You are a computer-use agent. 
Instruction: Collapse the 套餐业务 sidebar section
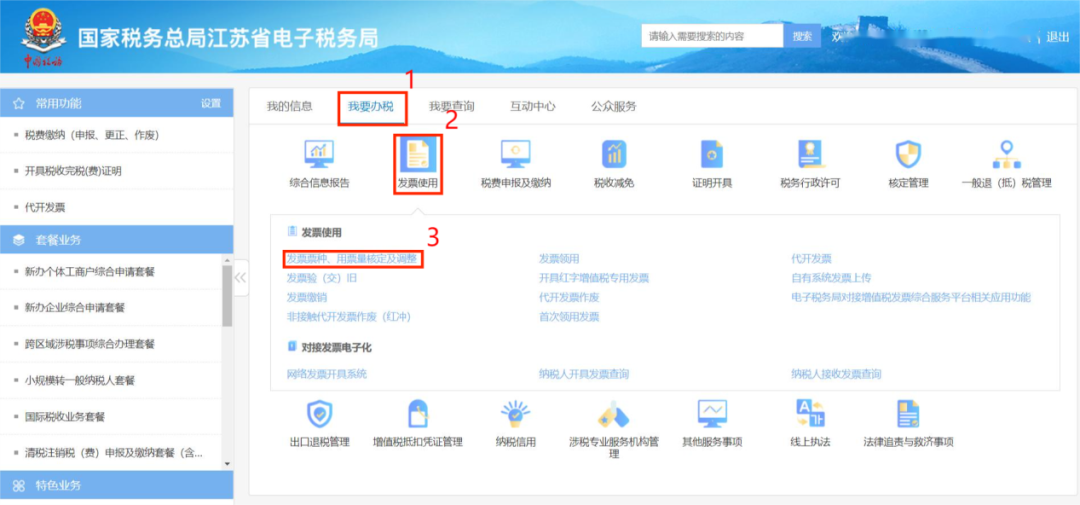pyautogui.click(x=116, y=240)
